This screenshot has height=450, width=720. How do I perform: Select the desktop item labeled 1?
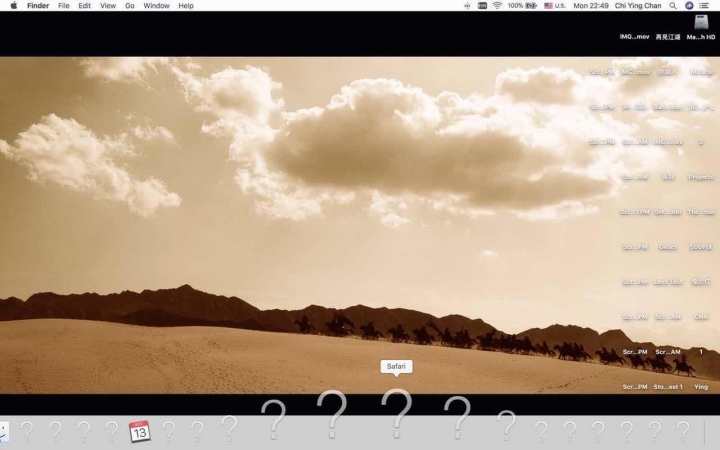click(701, 352)
